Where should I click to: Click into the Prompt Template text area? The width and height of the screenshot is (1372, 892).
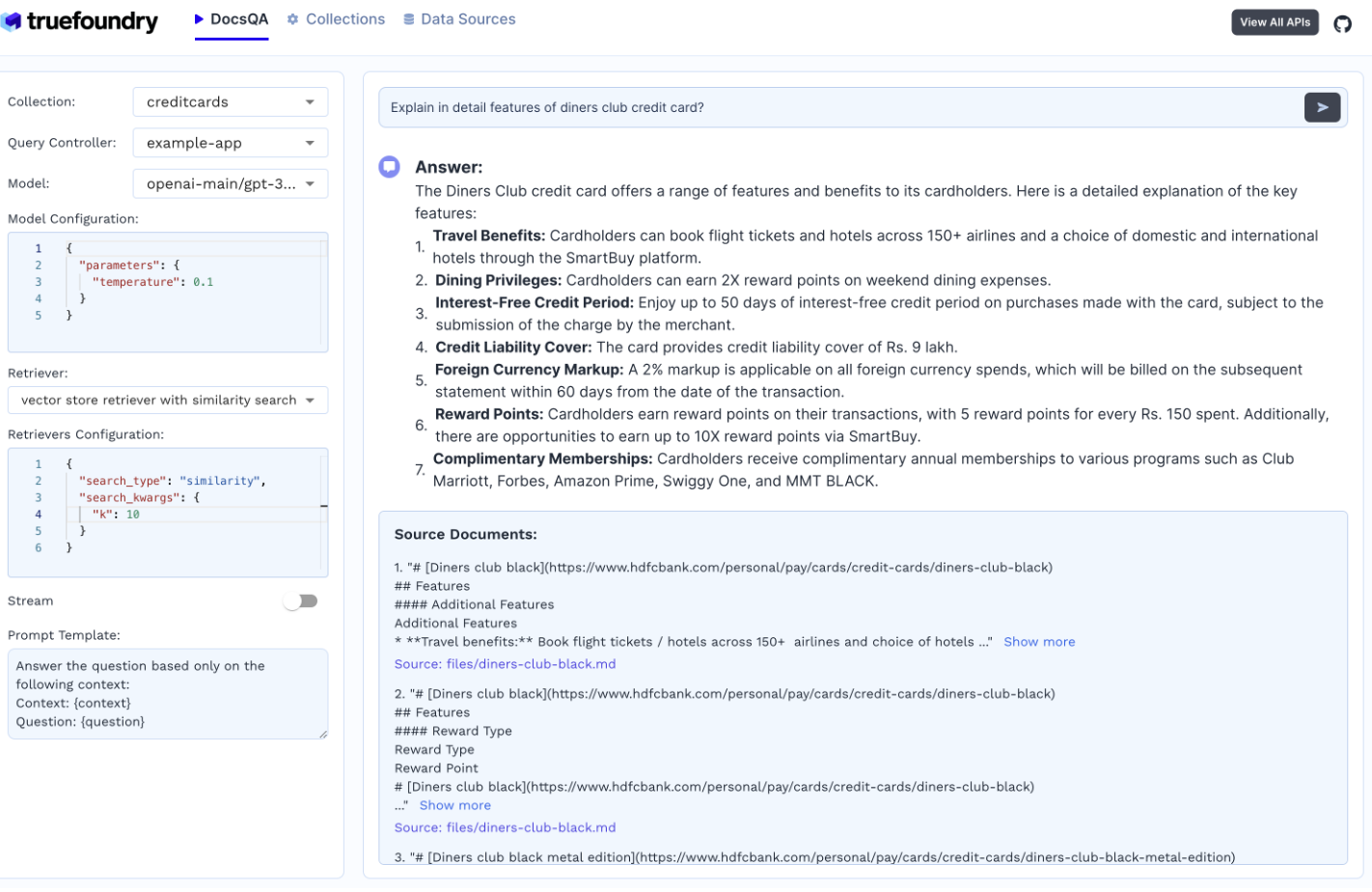click(x=168, y=694)
